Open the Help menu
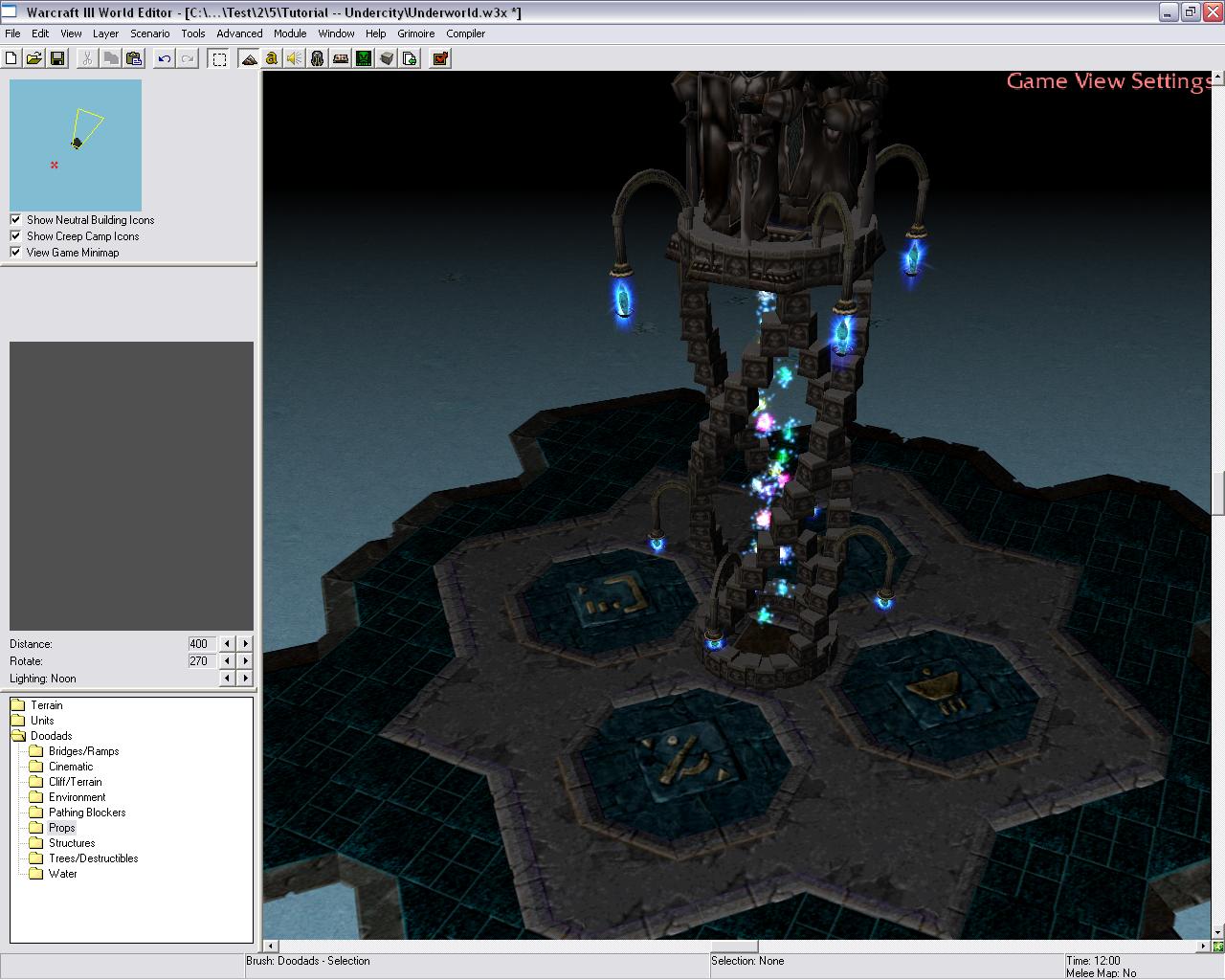This screenshot has height=980, width=1225. coord(376,33)
